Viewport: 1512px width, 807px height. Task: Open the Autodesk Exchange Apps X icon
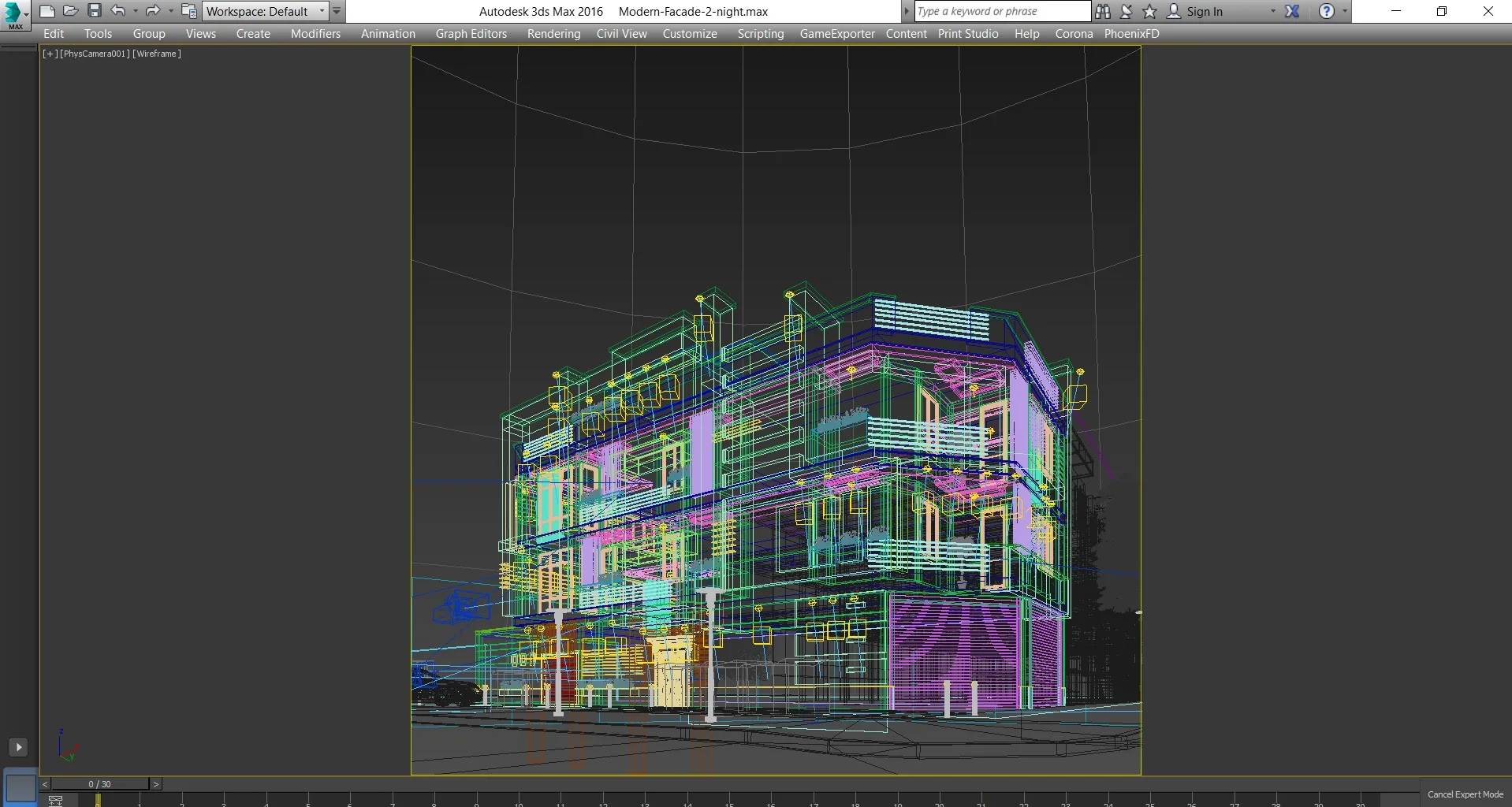pos(1292,11)
